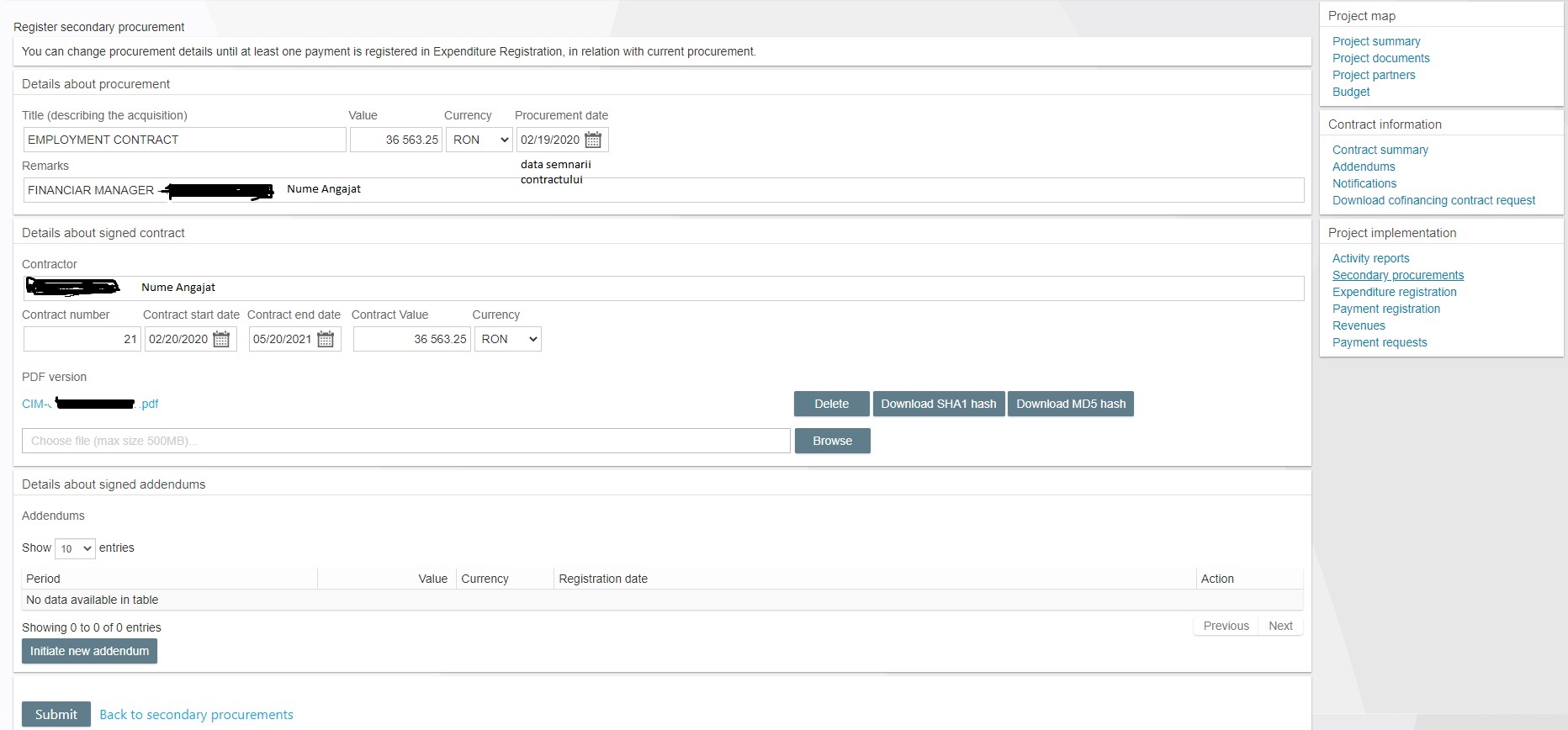
Task: Return via Back to secondary procurements link
Action: [x=196, y=715]
